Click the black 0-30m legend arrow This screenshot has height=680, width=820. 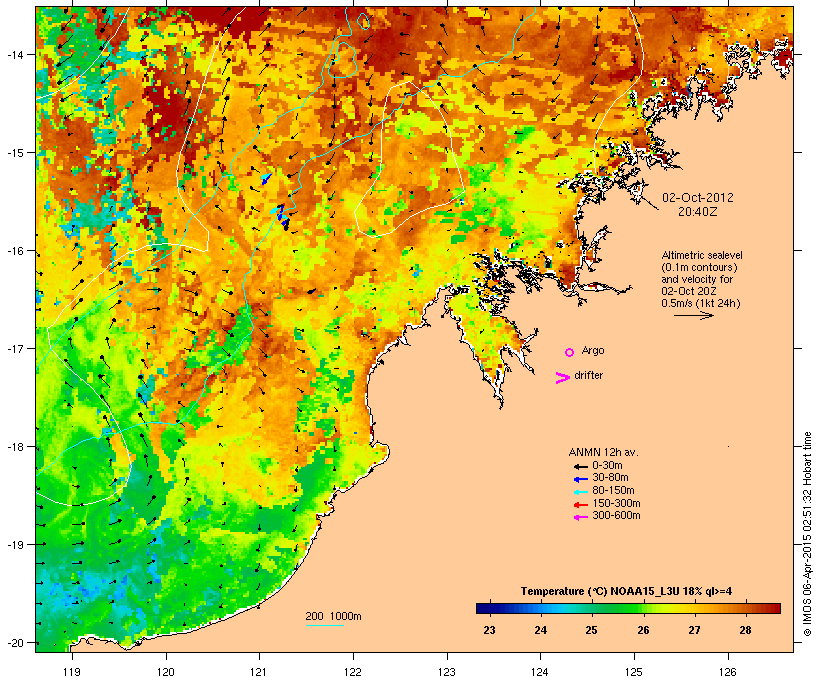point(580,466)
